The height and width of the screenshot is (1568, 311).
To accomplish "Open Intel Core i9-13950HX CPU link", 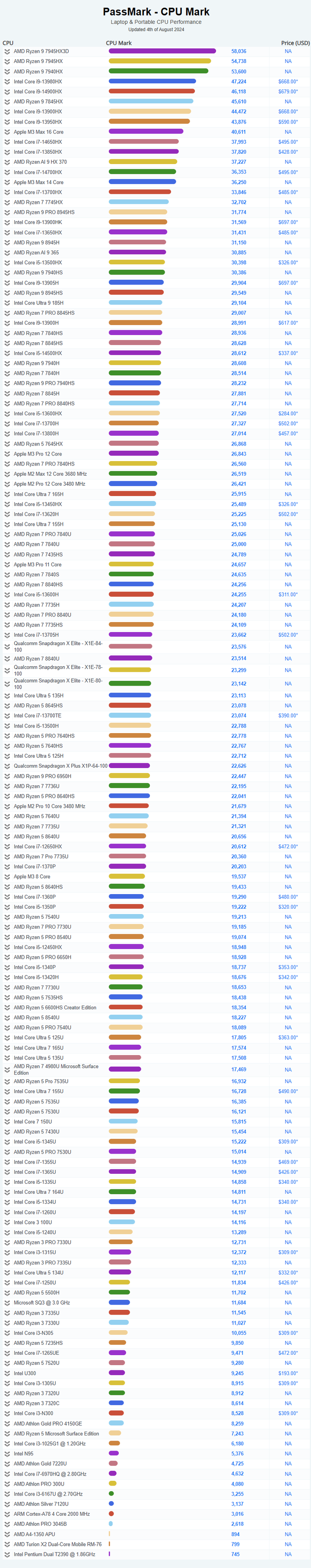I will (x=38, y=122).
